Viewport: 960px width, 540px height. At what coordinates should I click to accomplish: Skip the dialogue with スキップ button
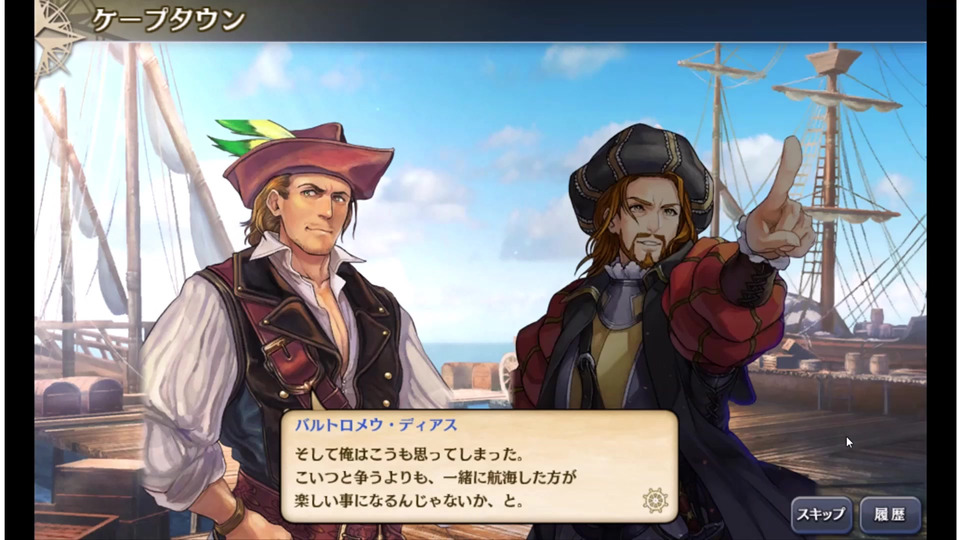(821, 514)
